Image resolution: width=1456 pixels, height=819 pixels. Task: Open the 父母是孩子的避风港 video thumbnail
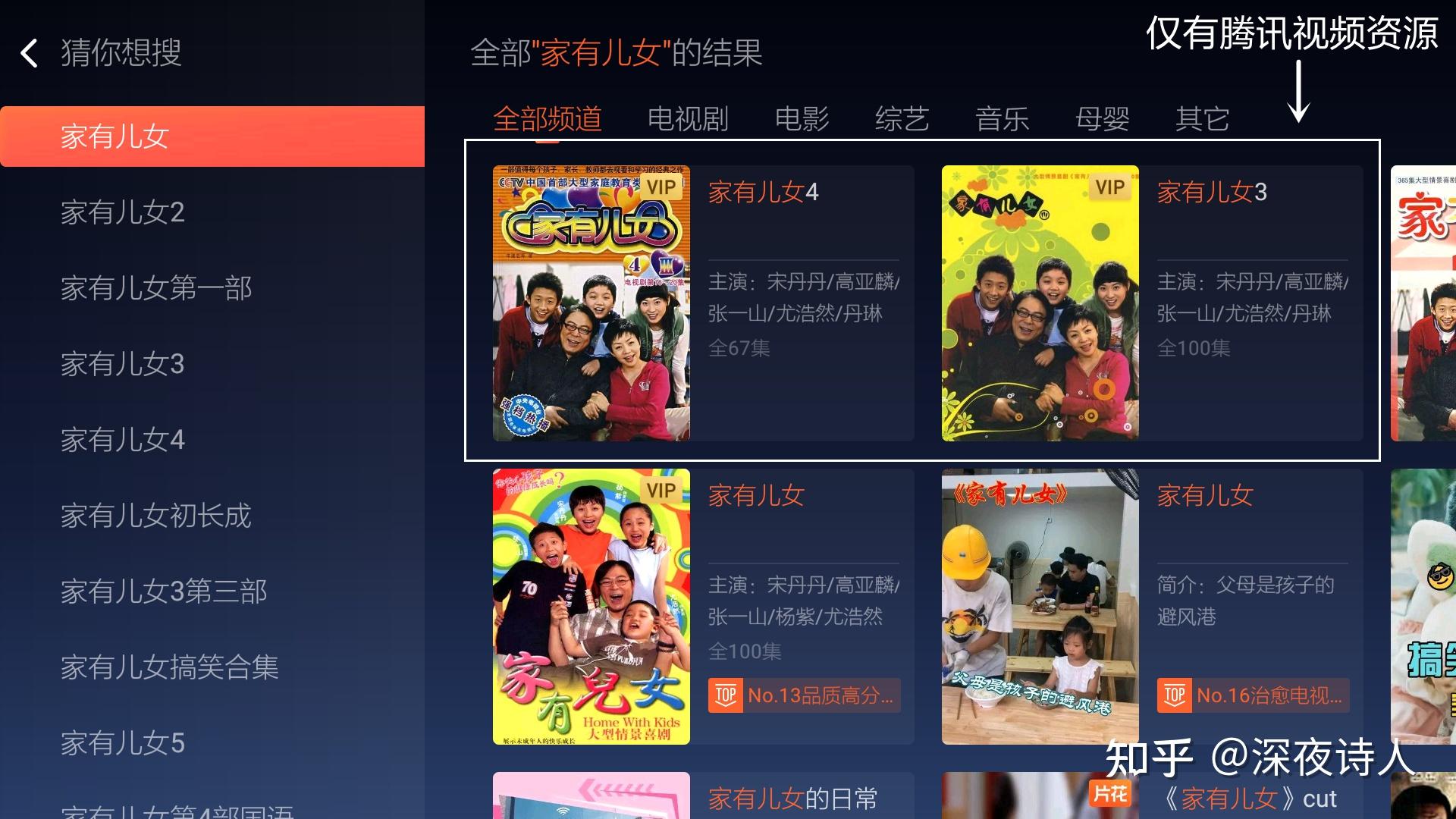(x=1040, y=607)
